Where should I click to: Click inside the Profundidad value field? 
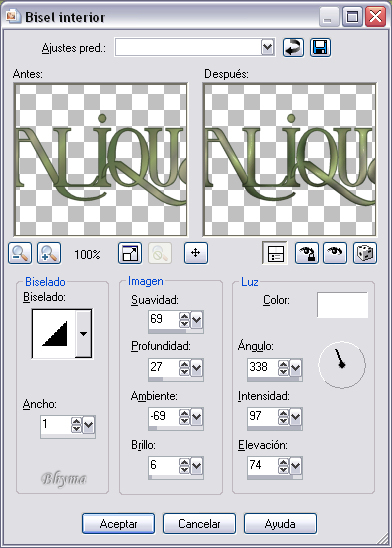[164, 367]
